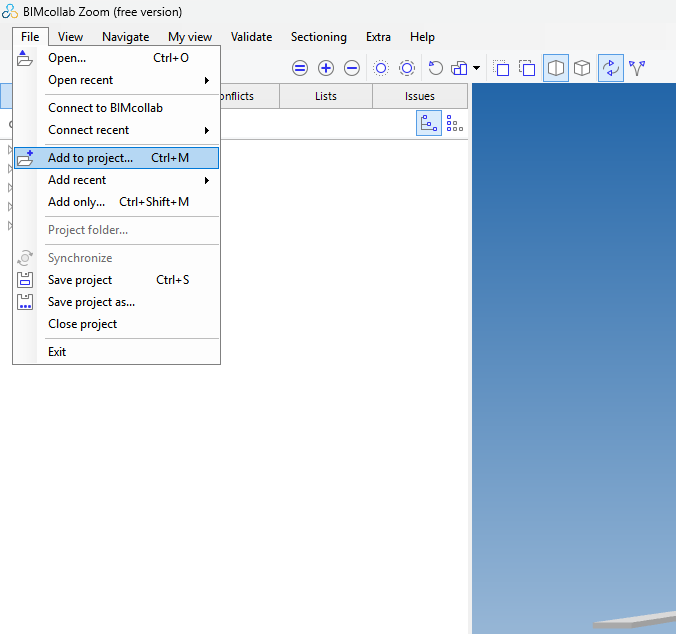Viewport: 676px width, 634px height.
Task: Switch to the Issues tab
Action: click(420, 96)
